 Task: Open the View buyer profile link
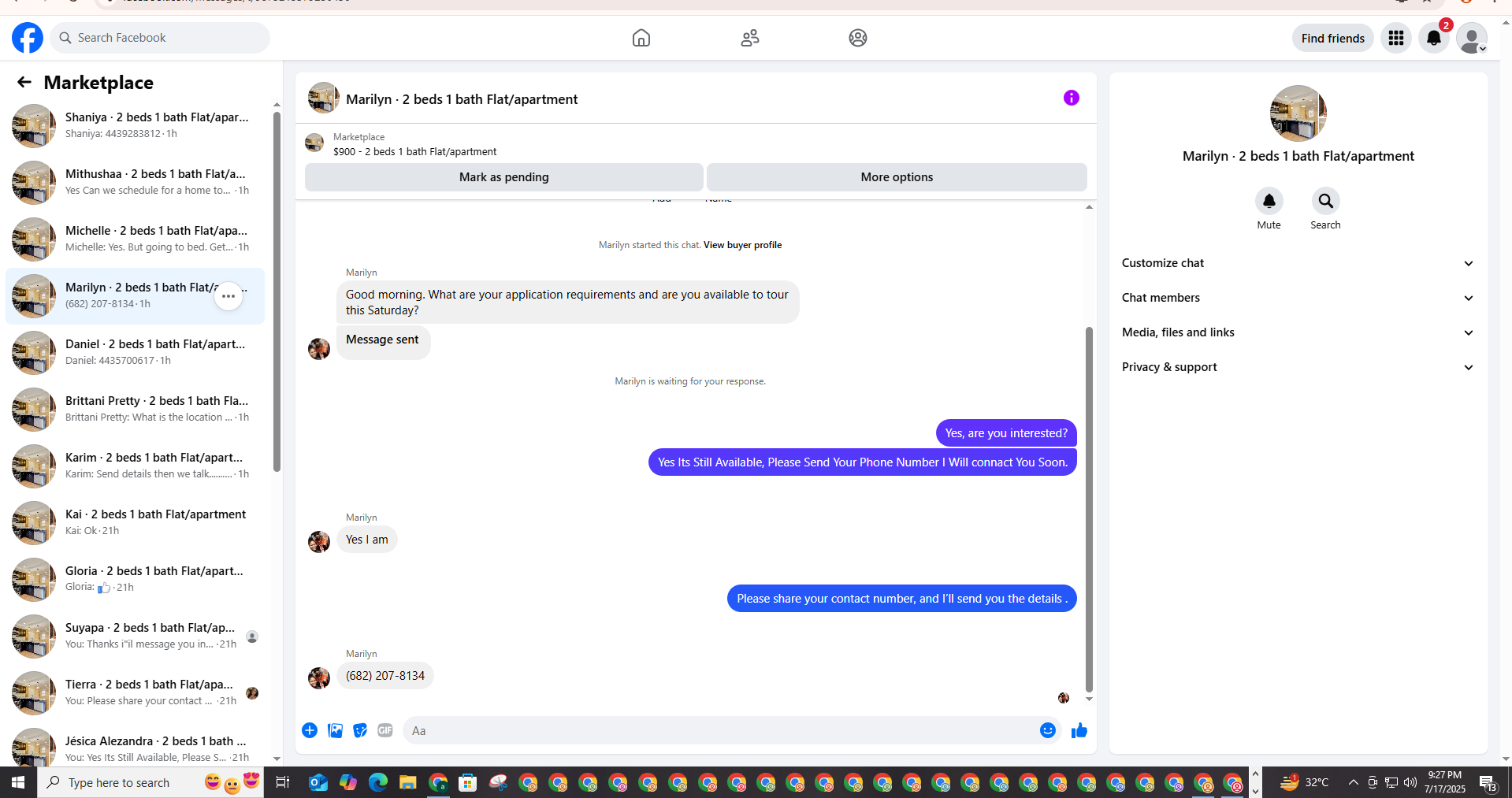tap(742, 245)
